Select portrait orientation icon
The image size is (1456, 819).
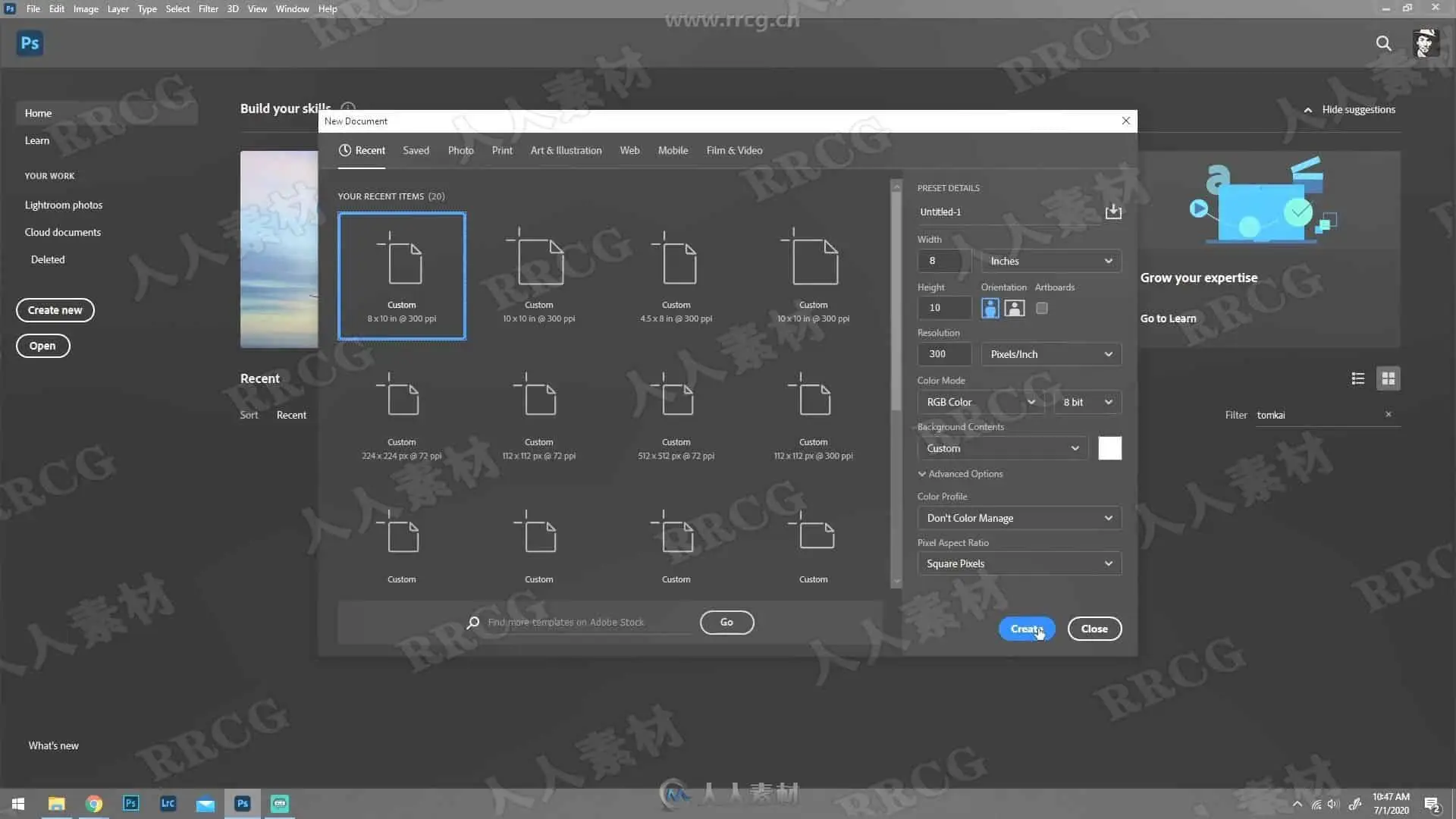point(990,308)
